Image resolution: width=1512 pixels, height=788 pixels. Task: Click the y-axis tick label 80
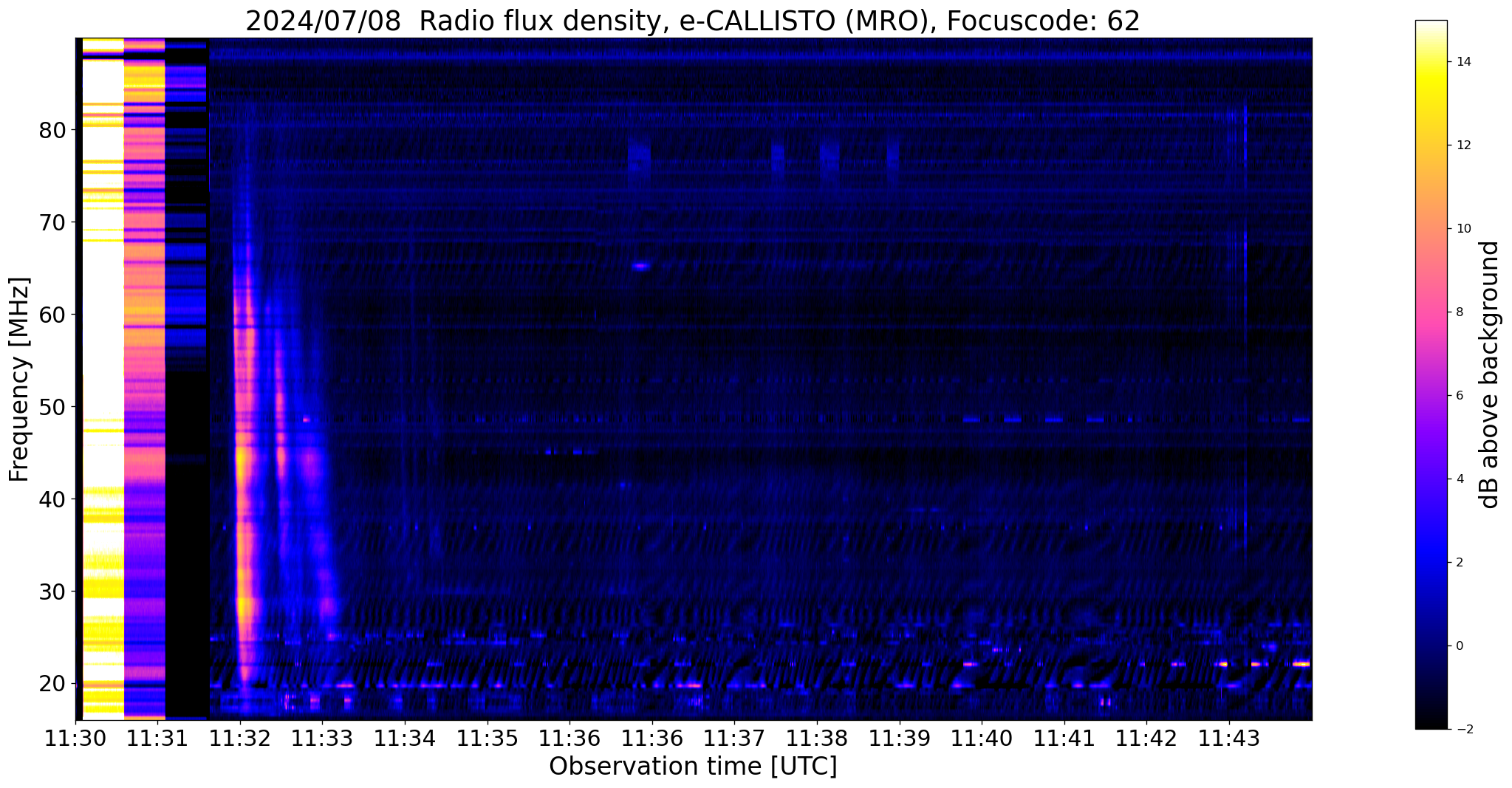[x=52, y=131]
